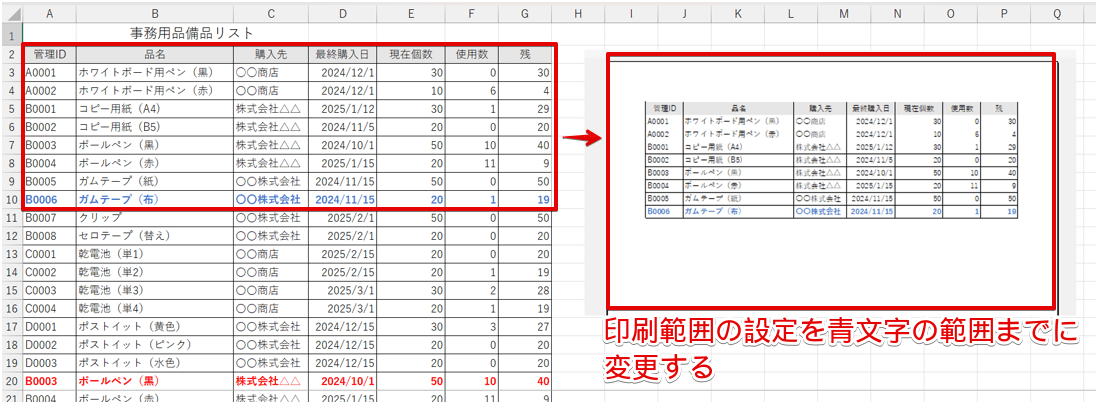Click the セロテープ（替え）cell
Screen dimensions: 1096x404
click(x=154, y=236)
